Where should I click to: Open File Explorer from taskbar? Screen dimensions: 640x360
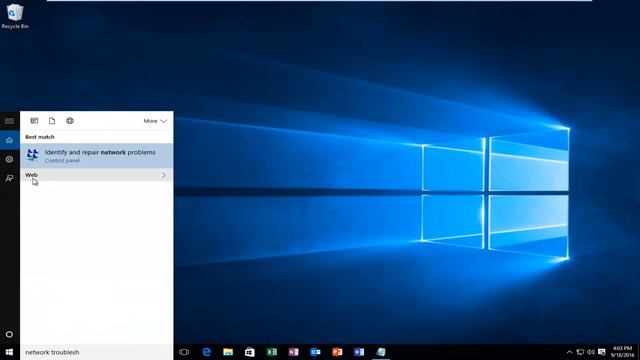pos(228,352)
